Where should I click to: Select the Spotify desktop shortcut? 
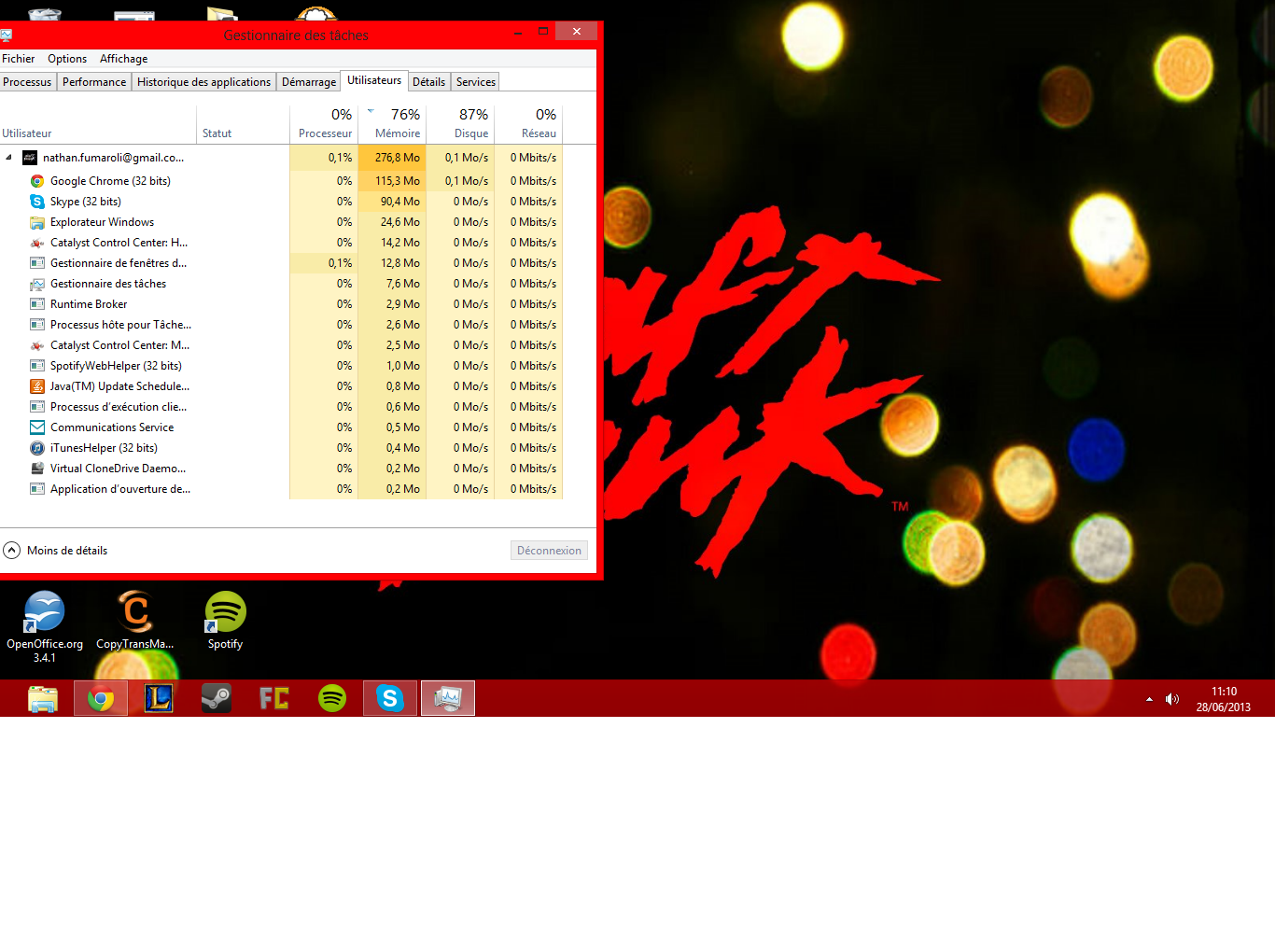pyautogui.click(x=225, y=620)
